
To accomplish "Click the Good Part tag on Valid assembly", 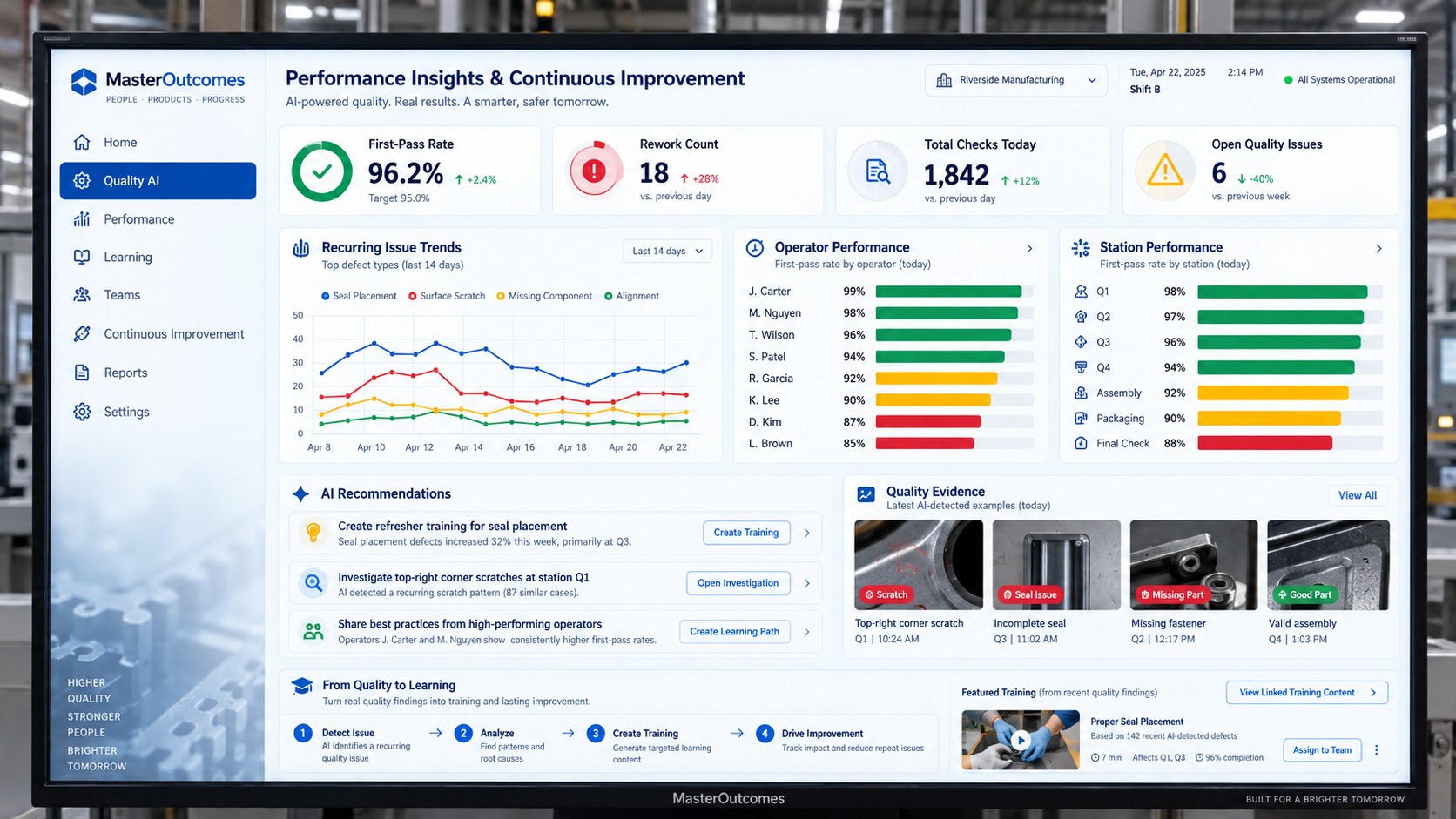I will [1304, 595].
